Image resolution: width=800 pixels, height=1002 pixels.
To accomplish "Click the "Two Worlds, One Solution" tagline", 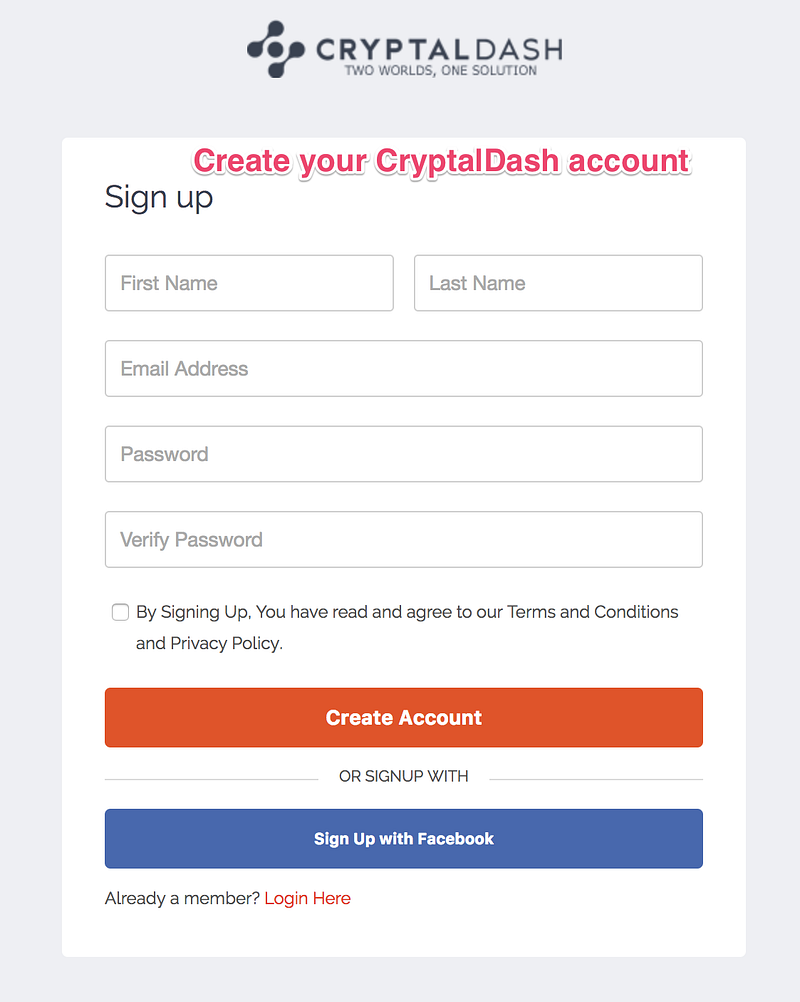I will [x=440, y=71].
